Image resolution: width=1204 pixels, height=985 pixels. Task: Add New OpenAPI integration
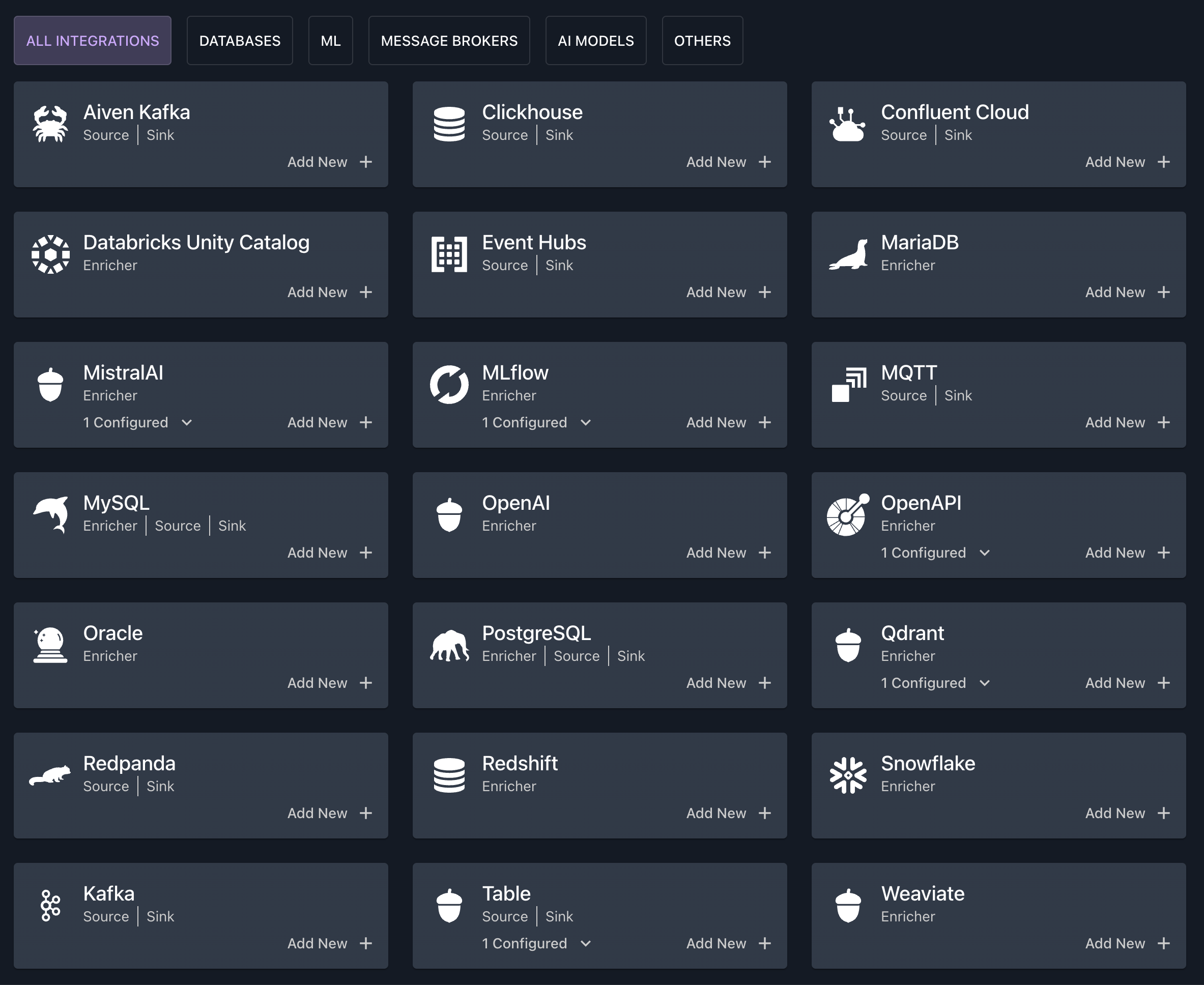1127,553
